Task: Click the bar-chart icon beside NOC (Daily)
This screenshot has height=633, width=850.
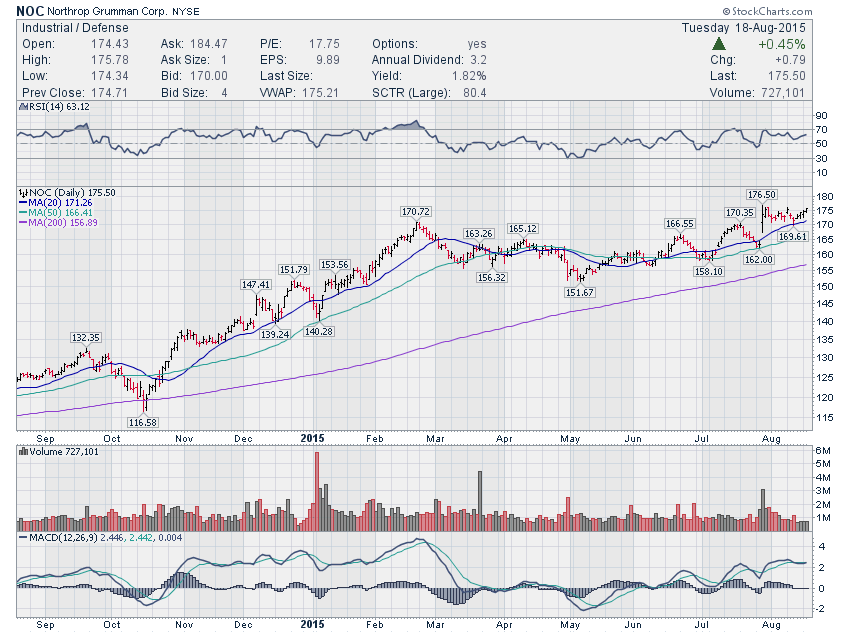Action: click(23, 192)
